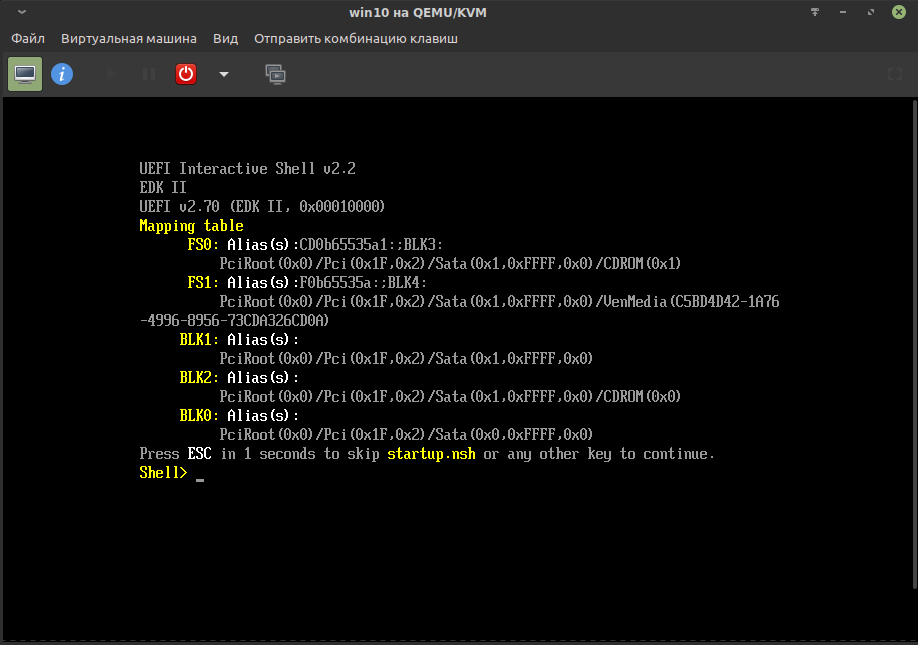The height and width of the screenshot is (645, 918).
Task: Open Отправить комбинацию клавиш menu
Action: coord(356,39)
